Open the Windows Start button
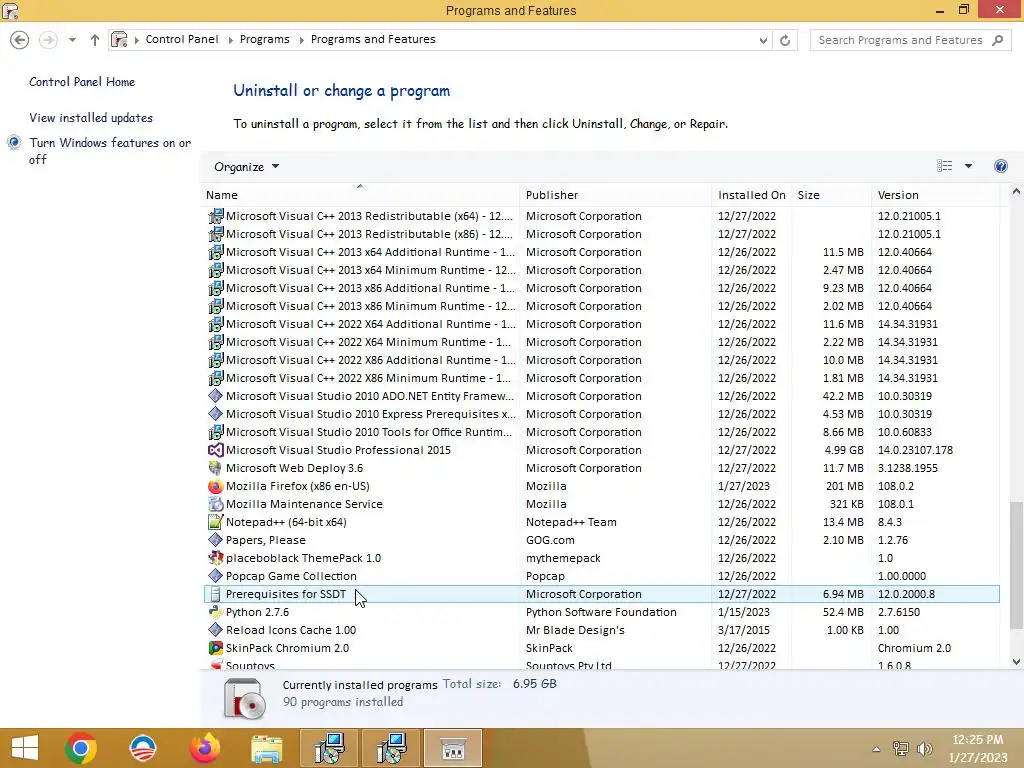This screenshot has width=1024, height=768. [25, 748]
